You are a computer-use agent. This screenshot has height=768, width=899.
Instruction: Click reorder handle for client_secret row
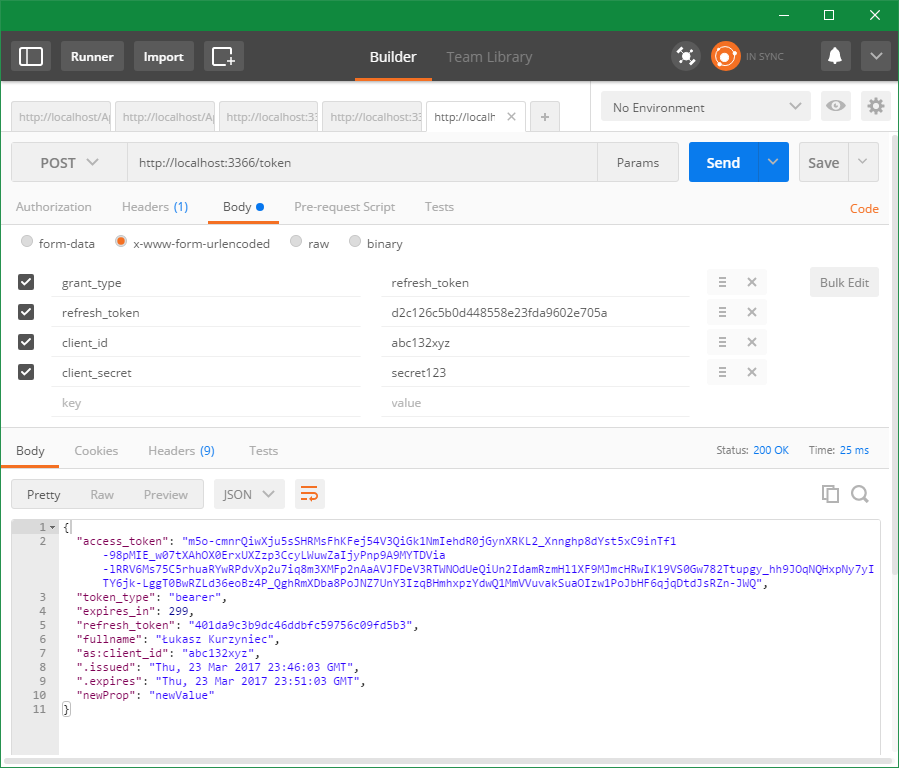(x=722, y=372)
